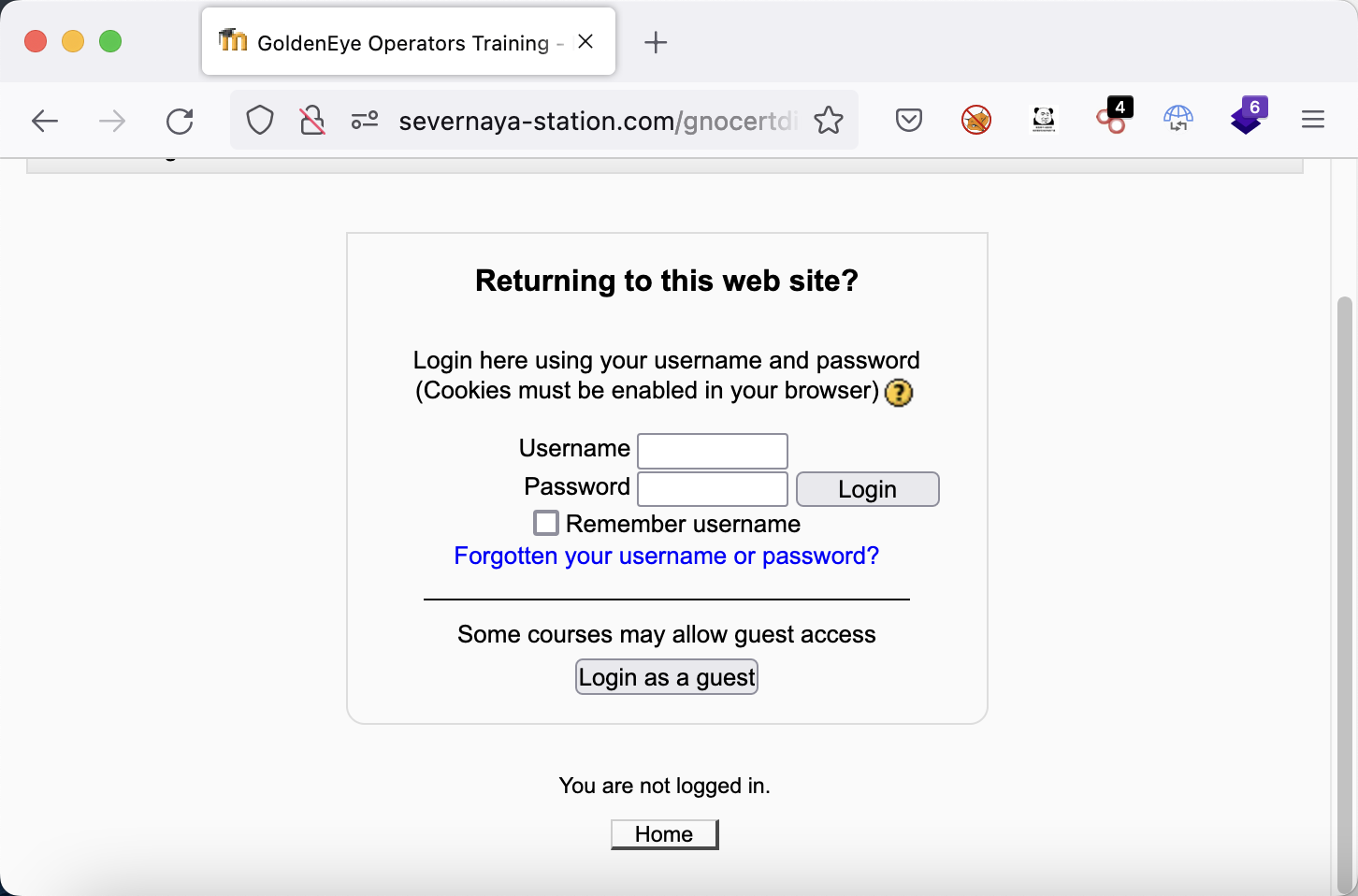Open the tracking protection shield icon
The height and width of the screenshot is (896, 1358).
click(x=259, y=121)
